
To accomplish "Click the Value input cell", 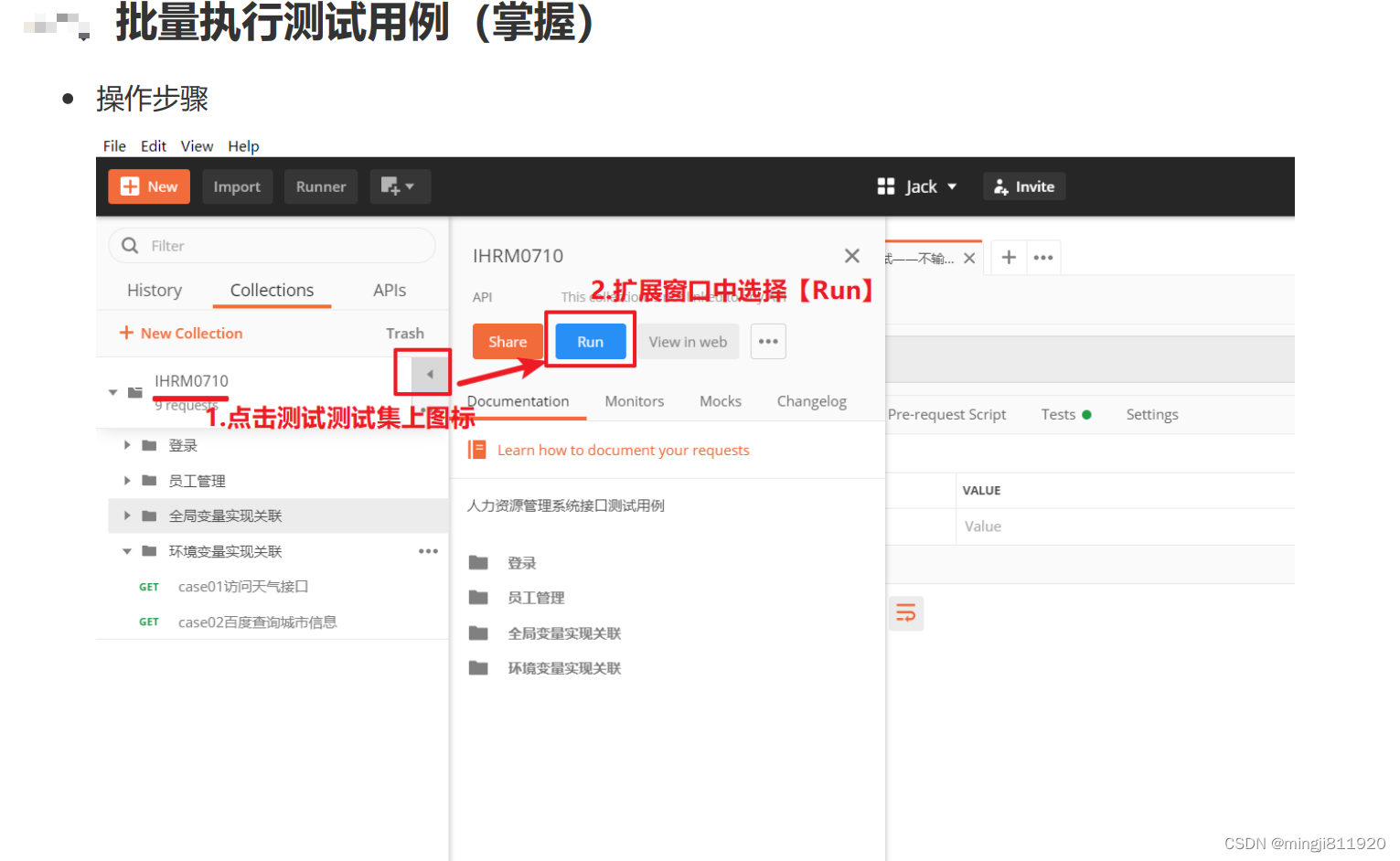I will pos(1125,526).
